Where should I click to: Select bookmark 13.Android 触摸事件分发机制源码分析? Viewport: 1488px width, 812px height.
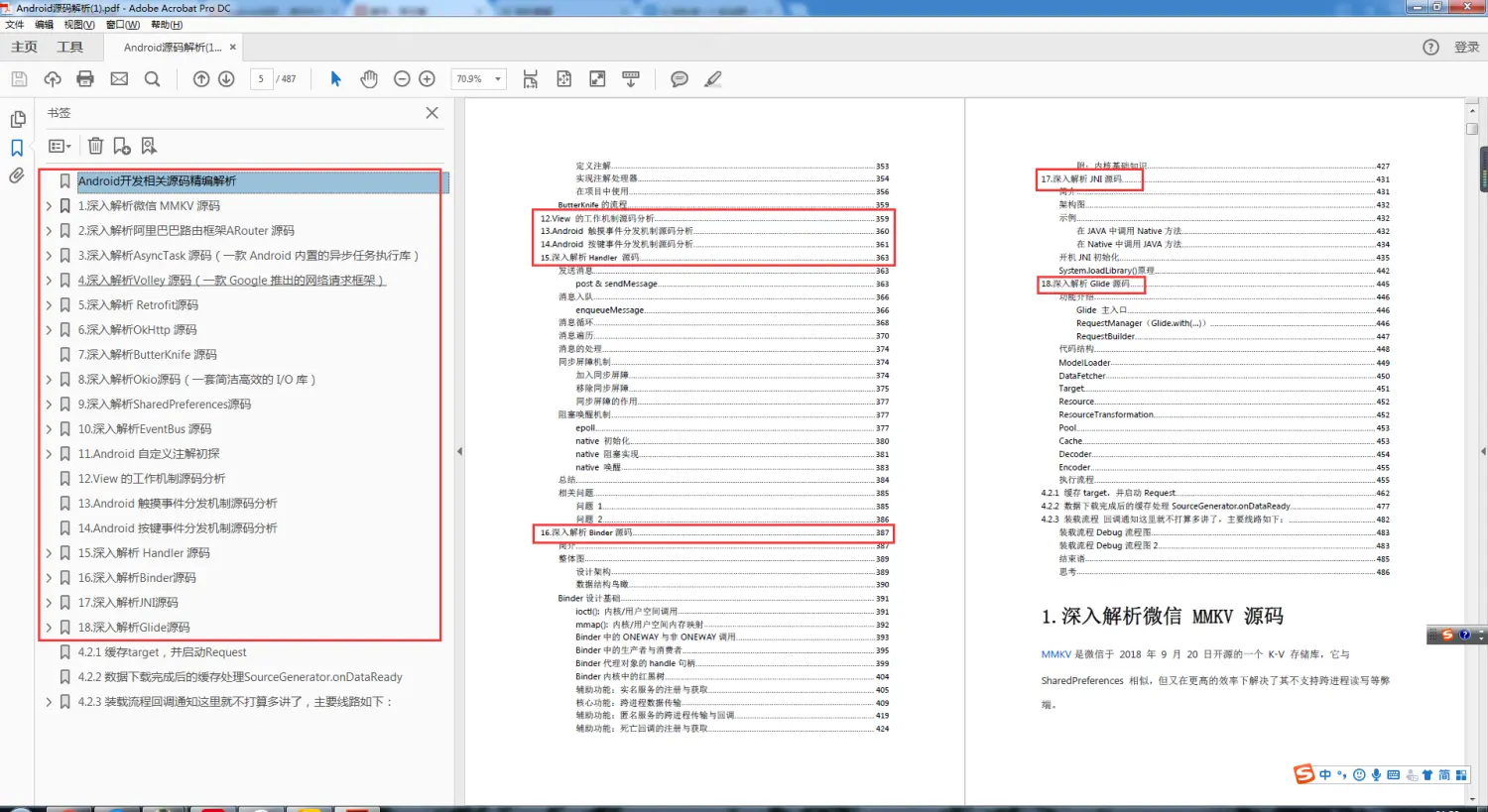click(x=178, y=504)
